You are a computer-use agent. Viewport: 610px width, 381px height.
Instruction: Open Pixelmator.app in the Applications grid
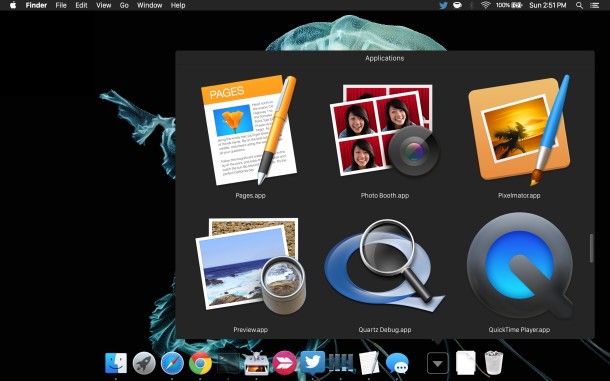519,130
